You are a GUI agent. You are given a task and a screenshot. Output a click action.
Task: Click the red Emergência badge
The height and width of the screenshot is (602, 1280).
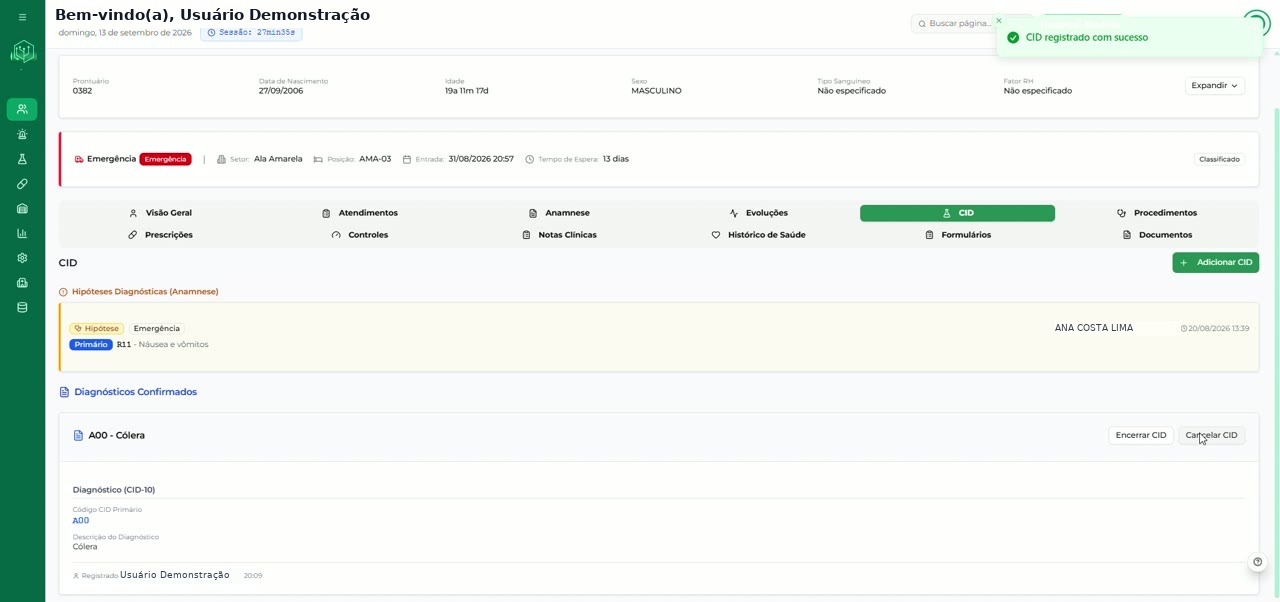(165, 159)
